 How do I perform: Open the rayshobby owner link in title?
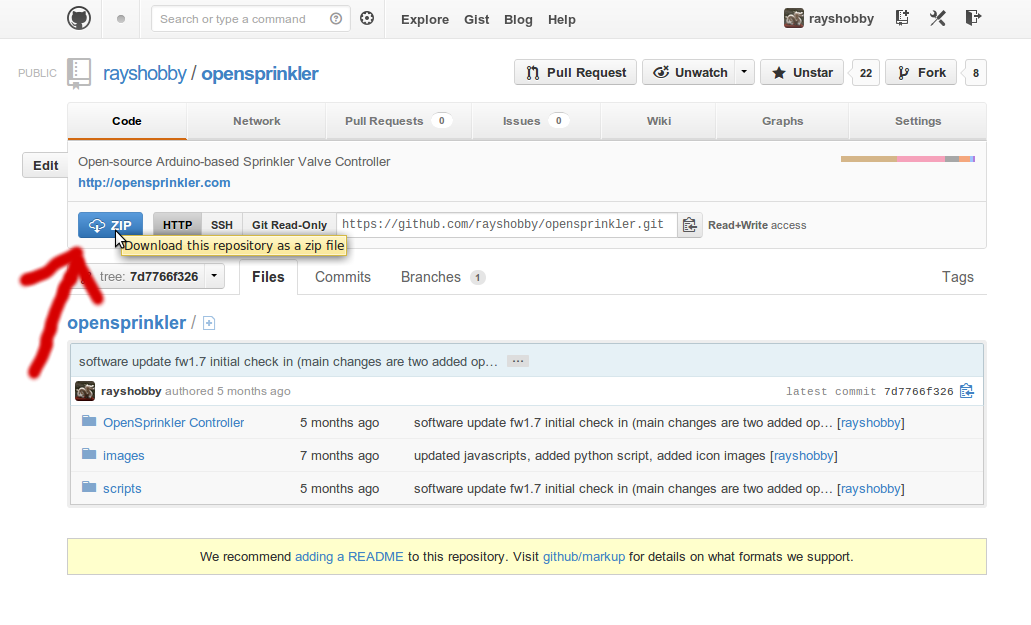point(145,73)
